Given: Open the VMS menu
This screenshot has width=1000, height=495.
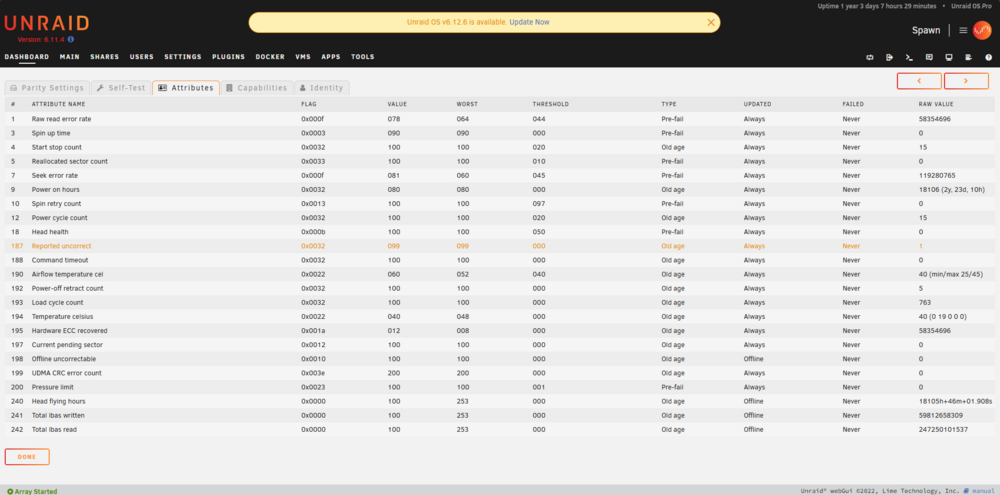Looking at the screenshot, I should pos(303,57).
